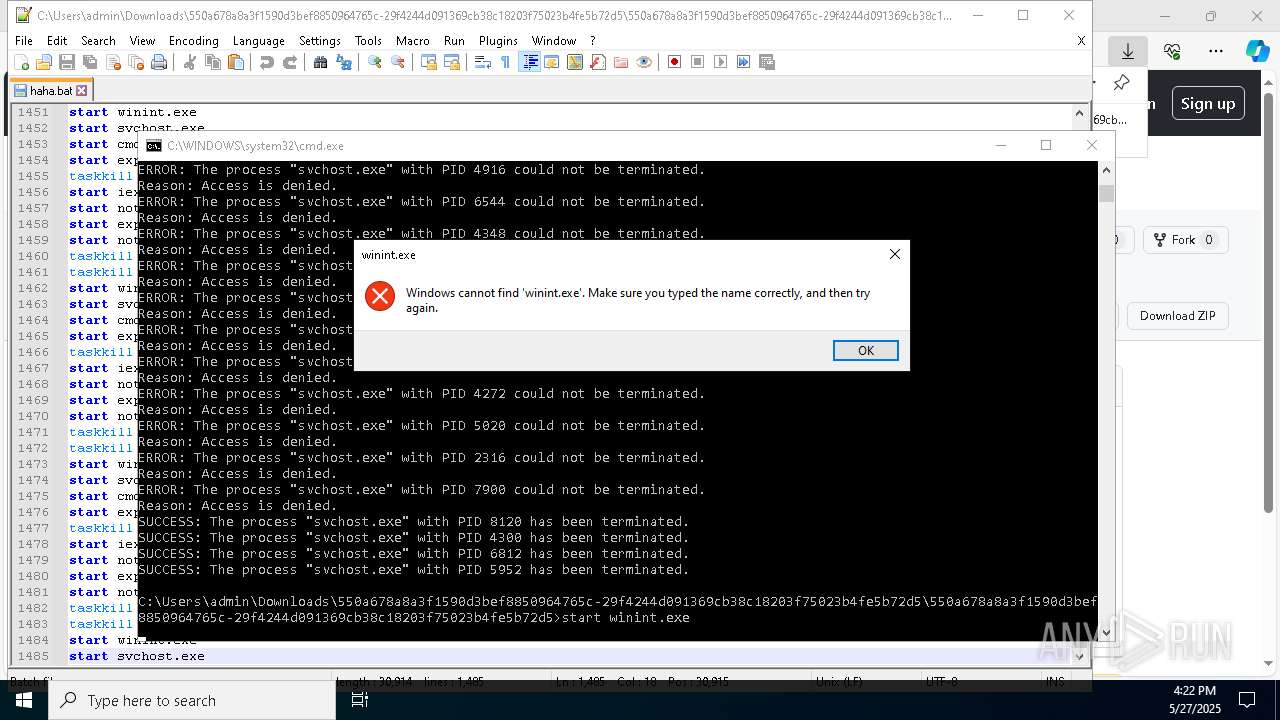
Task: Click the Cut scissors icon in Notepad++
Action: [189, 62]
